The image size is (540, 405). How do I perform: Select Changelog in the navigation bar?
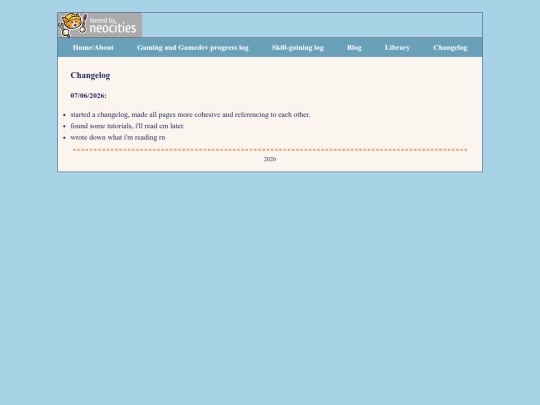click(x=450, y=48)
